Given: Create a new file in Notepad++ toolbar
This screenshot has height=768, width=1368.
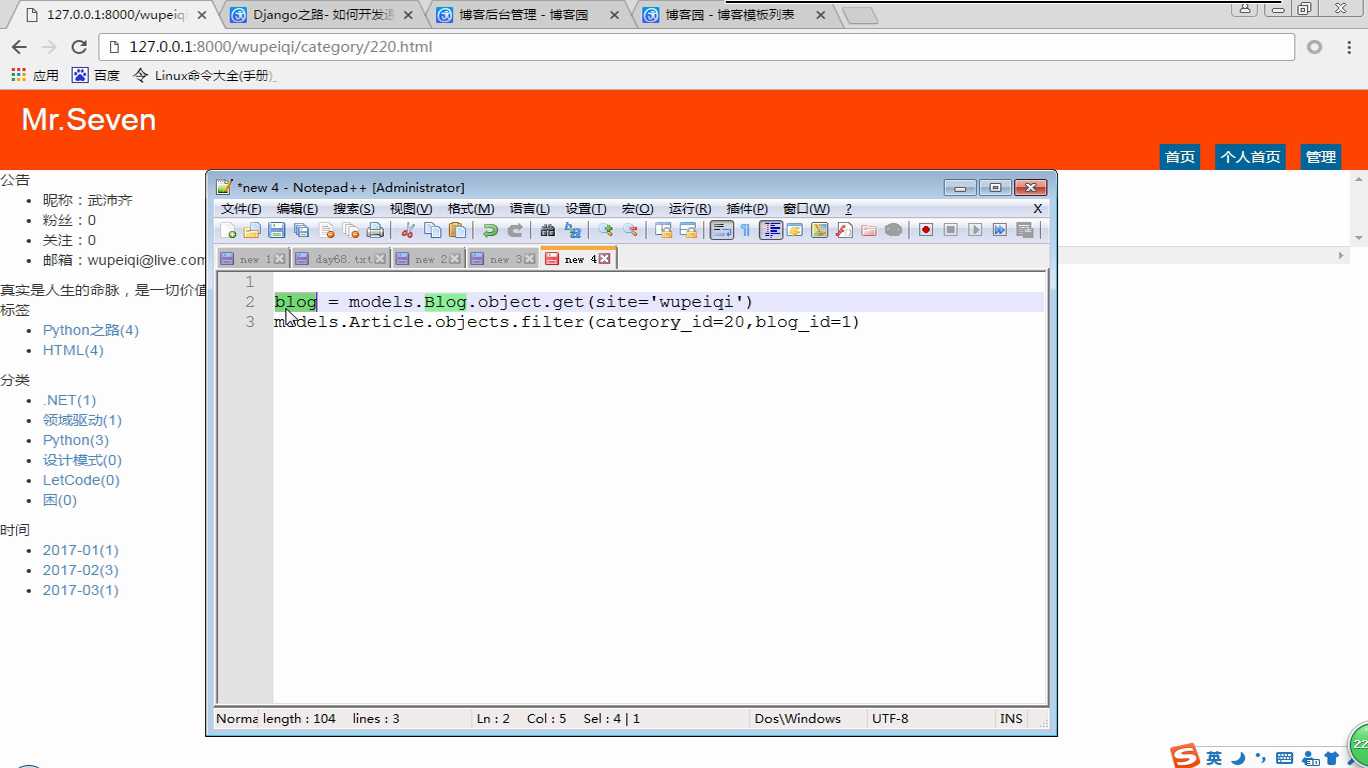Looking at the screenshot, I should (x=228, y=230).
